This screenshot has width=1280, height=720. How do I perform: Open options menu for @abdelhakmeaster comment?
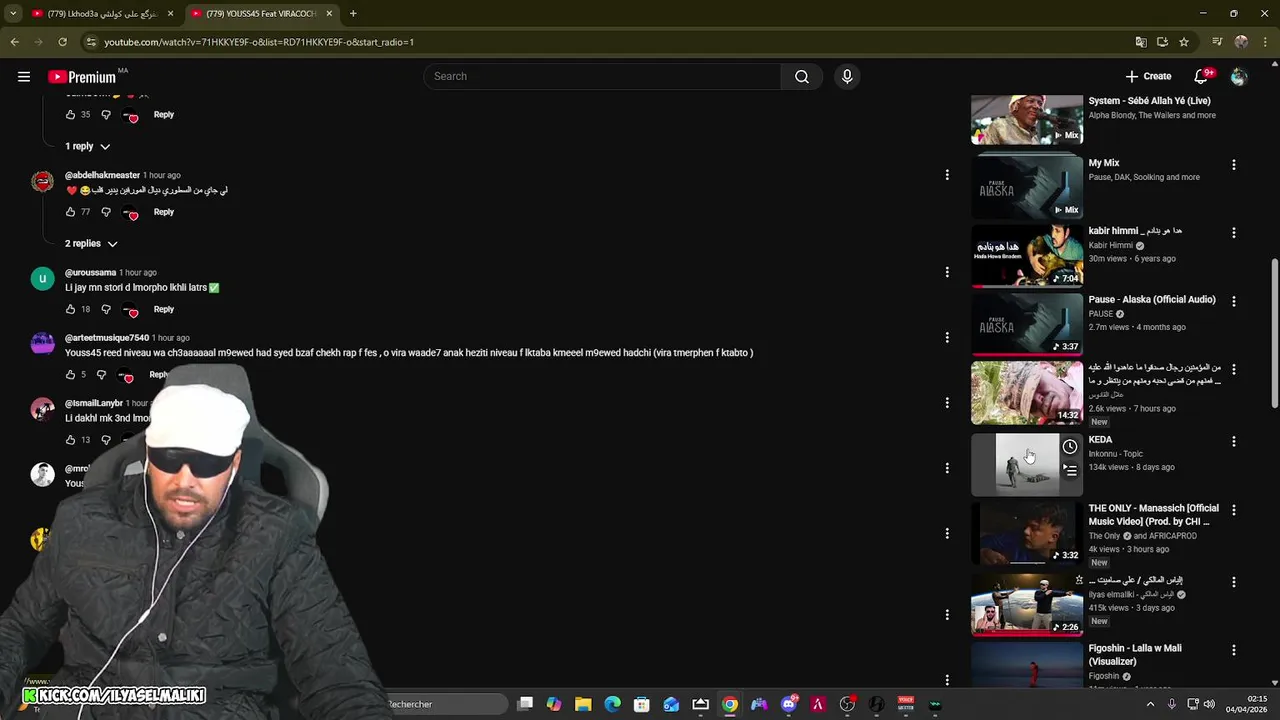(947, 175)
